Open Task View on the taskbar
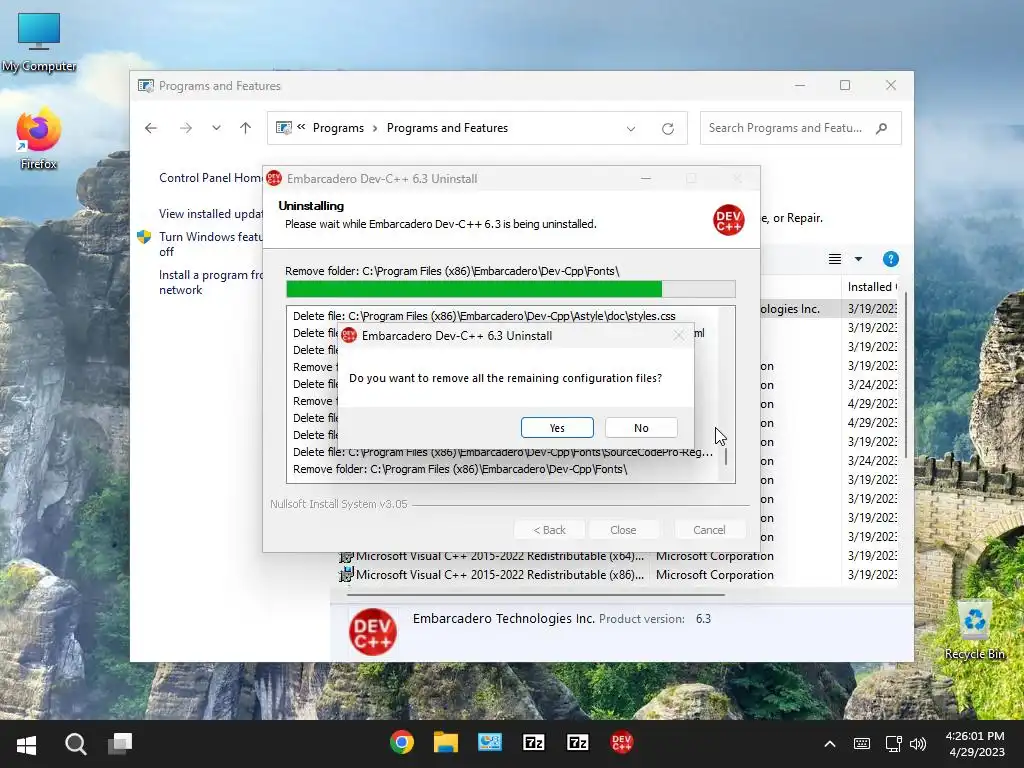The height and width of the screenshot is (768, 1024). click(120, 744)
